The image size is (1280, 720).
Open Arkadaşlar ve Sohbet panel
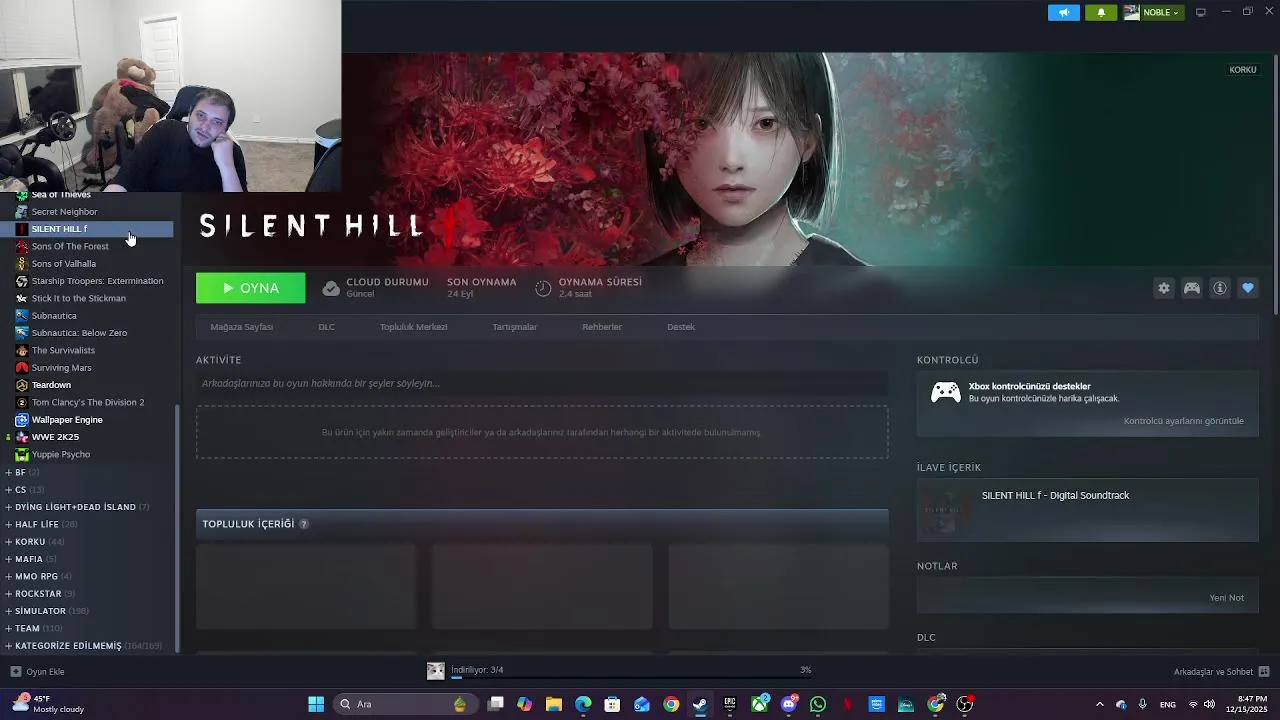pos(1221,672)
